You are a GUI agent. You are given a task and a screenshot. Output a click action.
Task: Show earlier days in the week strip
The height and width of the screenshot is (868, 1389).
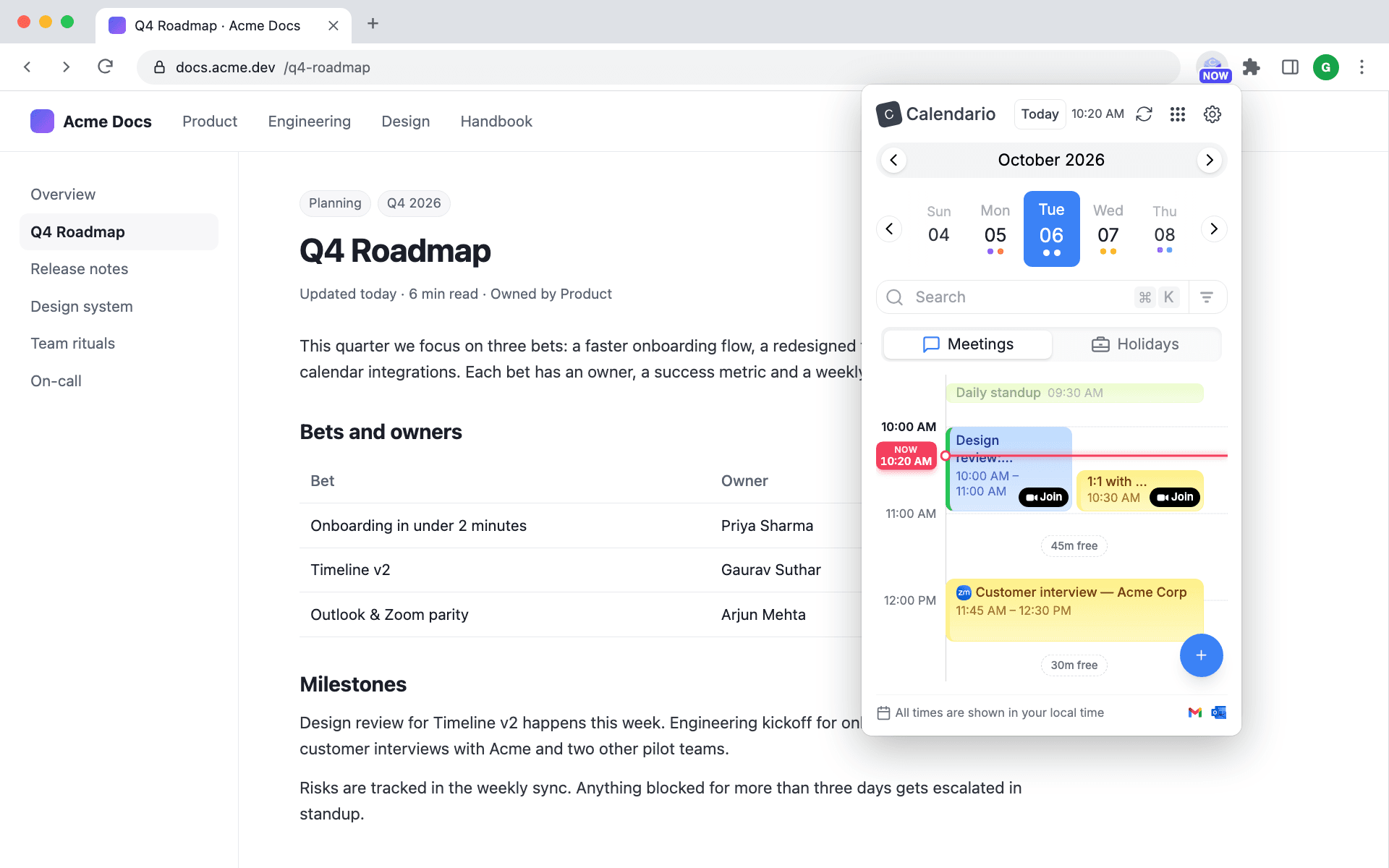coord(889,229)
